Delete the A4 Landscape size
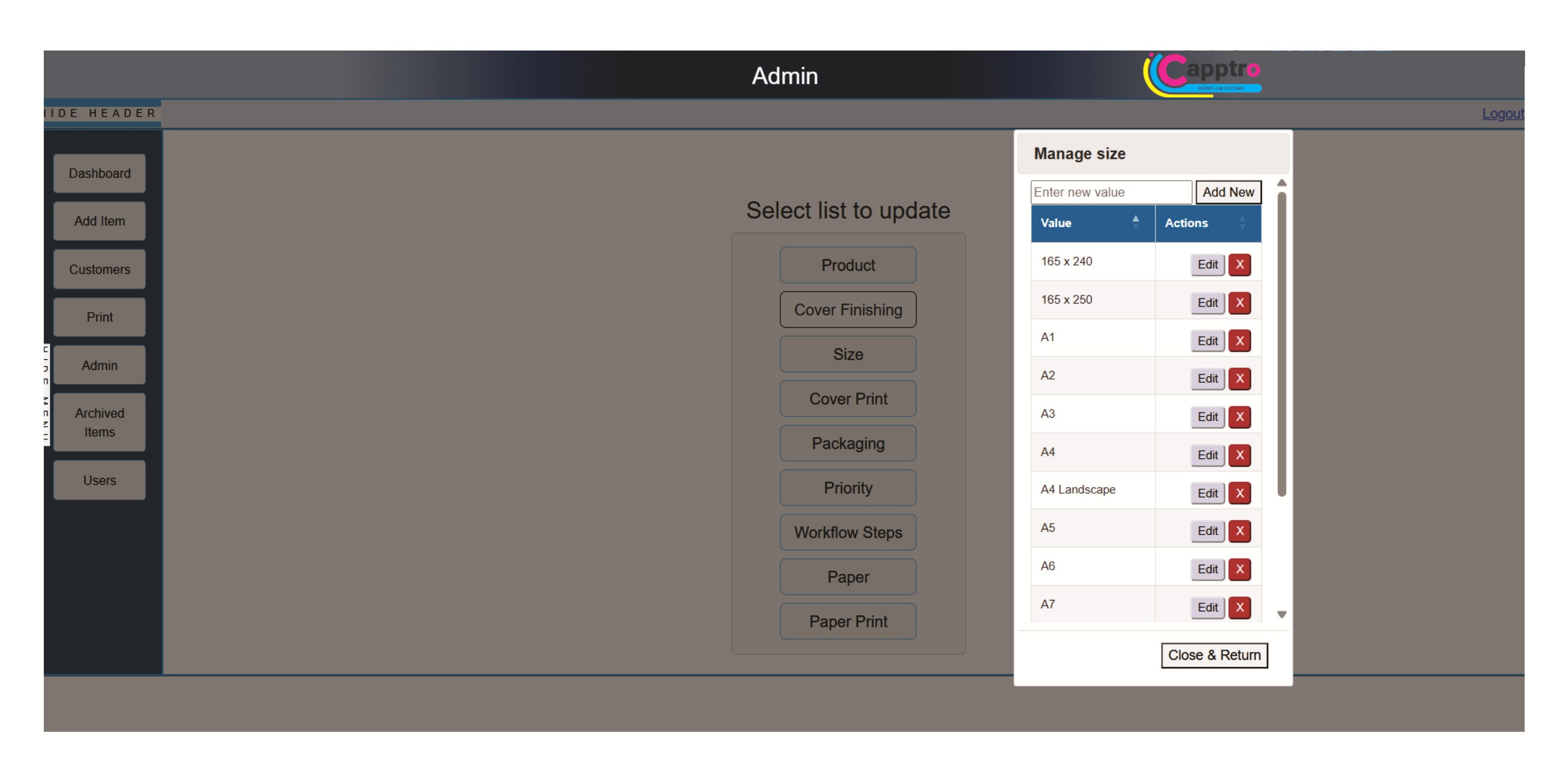 pyautogui.click(x=1240, y=493)
